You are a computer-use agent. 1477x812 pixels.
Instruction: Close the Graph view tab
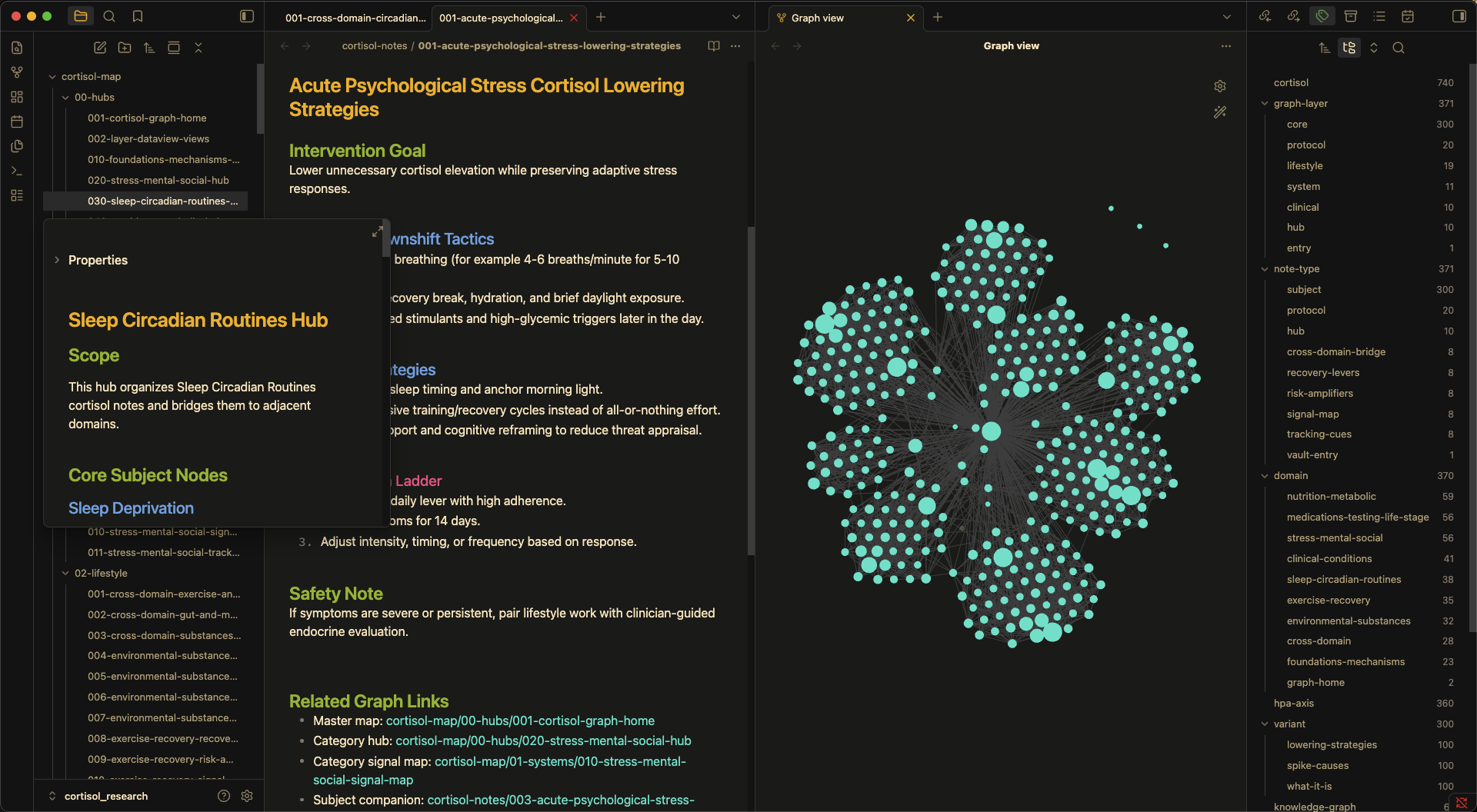[911, 18]
